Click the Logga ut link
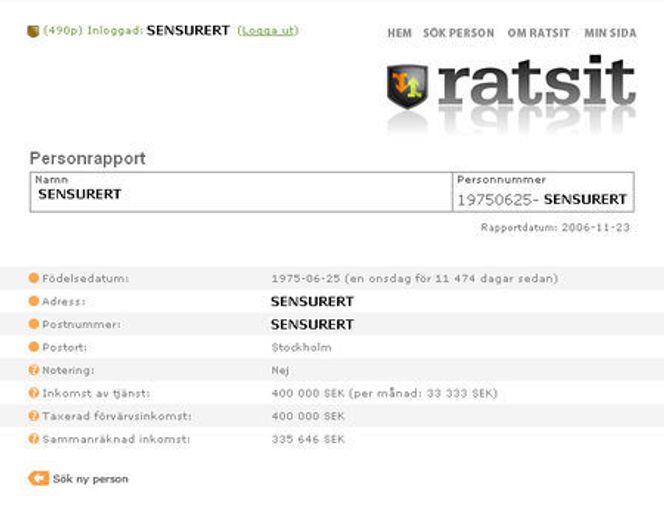This screenshot has height=519, width=664. coord(268,30)
